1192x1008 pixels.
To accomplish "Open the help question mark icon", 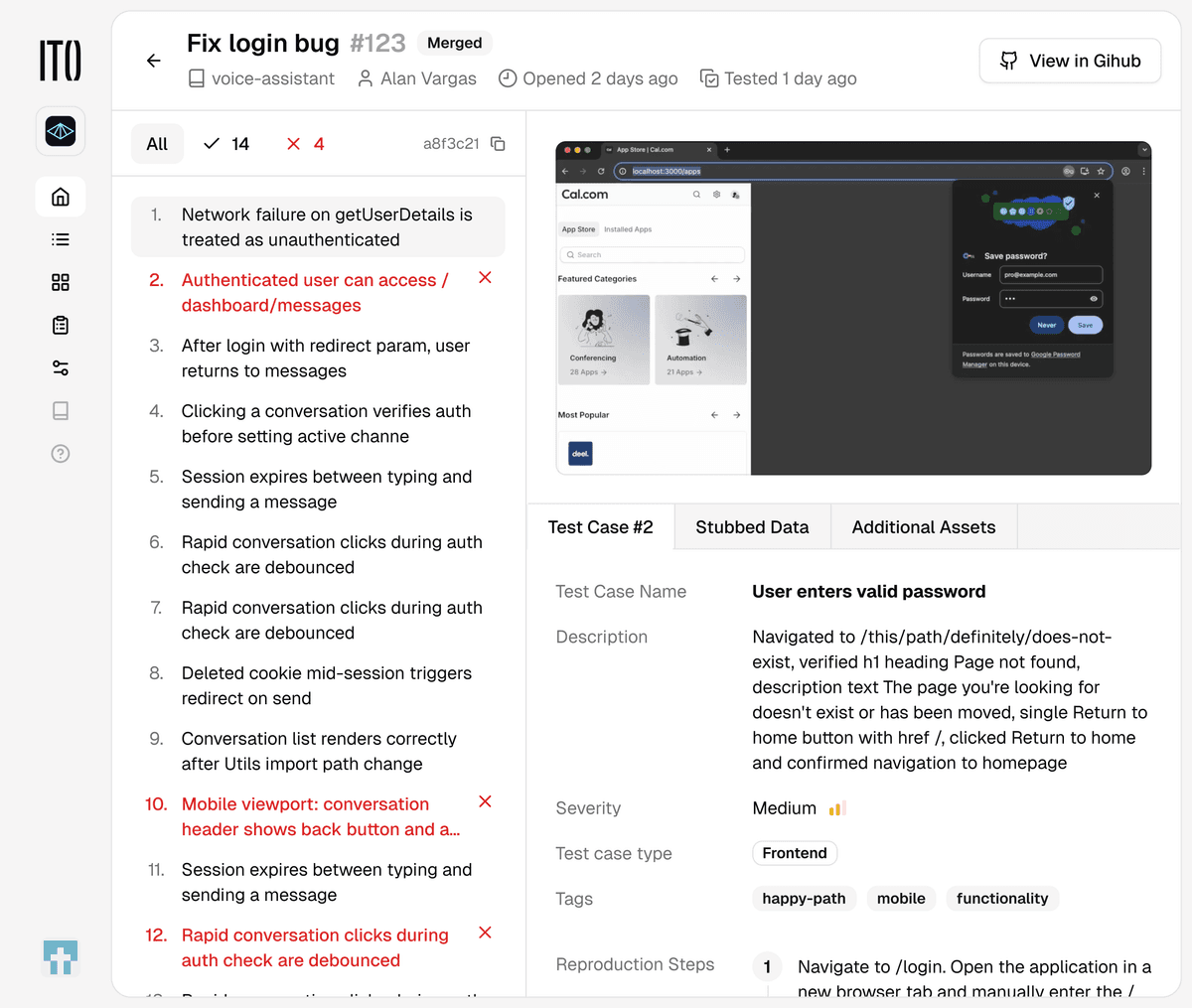I will click(61, 454).
